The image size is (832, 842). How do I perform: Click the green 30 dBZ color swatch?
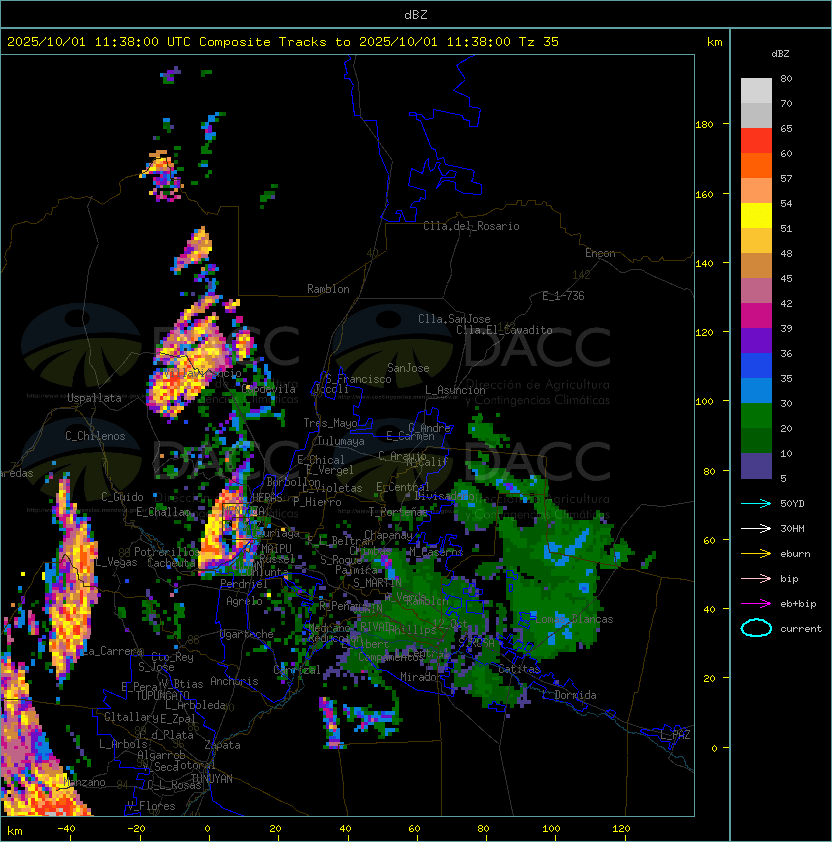tap(756, 416)
